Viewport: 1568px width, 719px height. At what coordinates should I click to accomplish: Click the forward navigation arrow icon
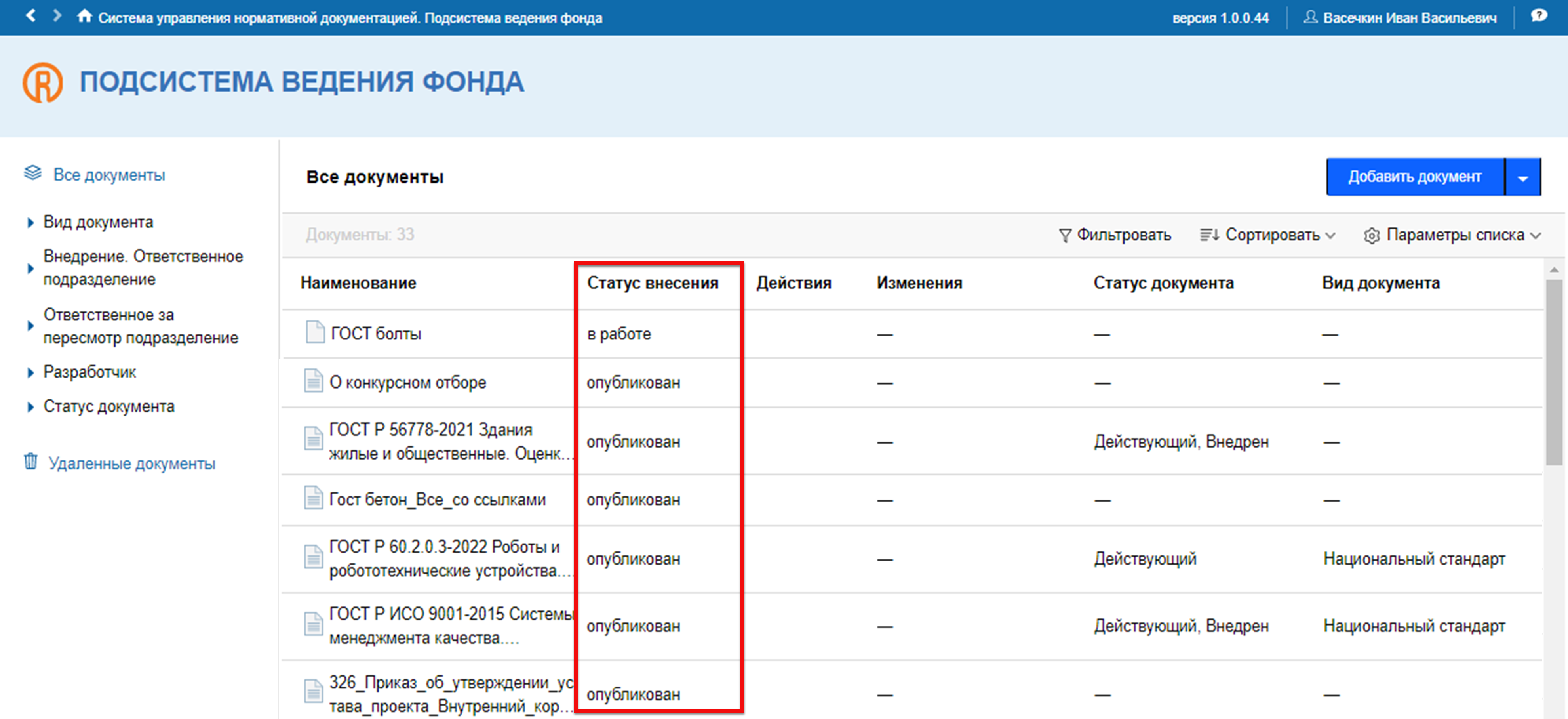[57, 16]
